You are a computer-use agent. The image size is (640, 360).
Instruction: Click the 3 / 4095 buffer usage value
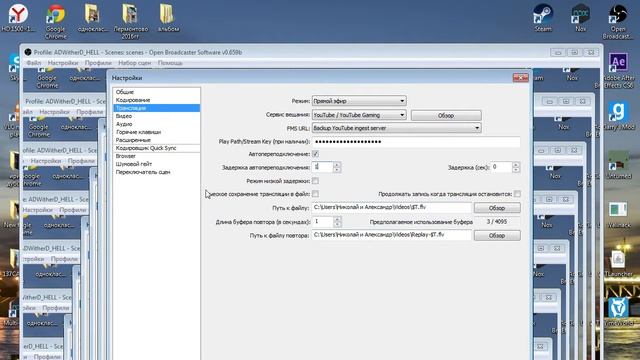(x=497, y=222)
